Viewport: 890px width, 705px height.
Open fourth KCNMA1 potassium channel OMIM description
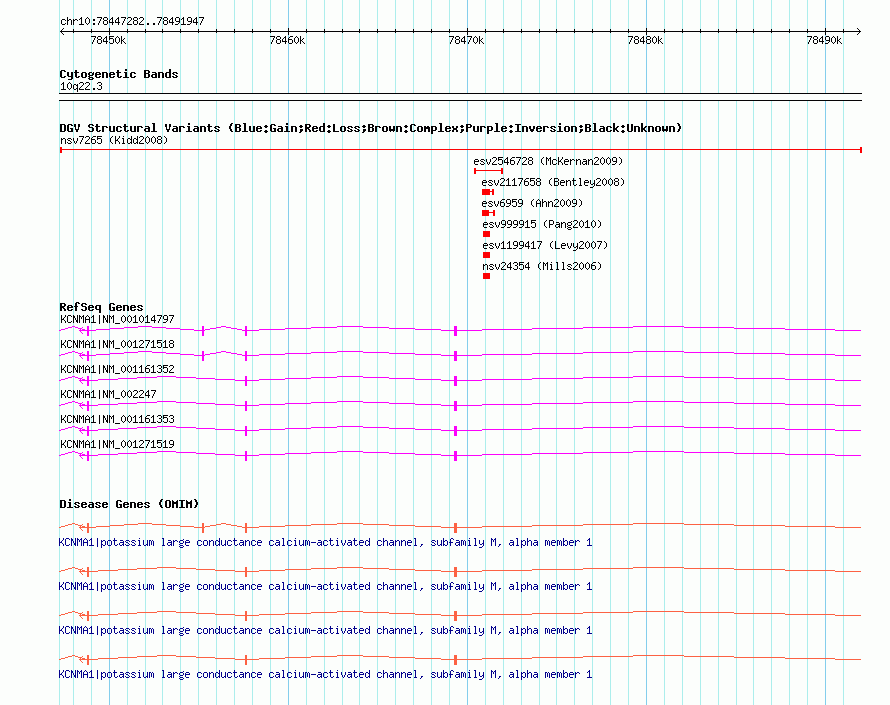[325, 674]
